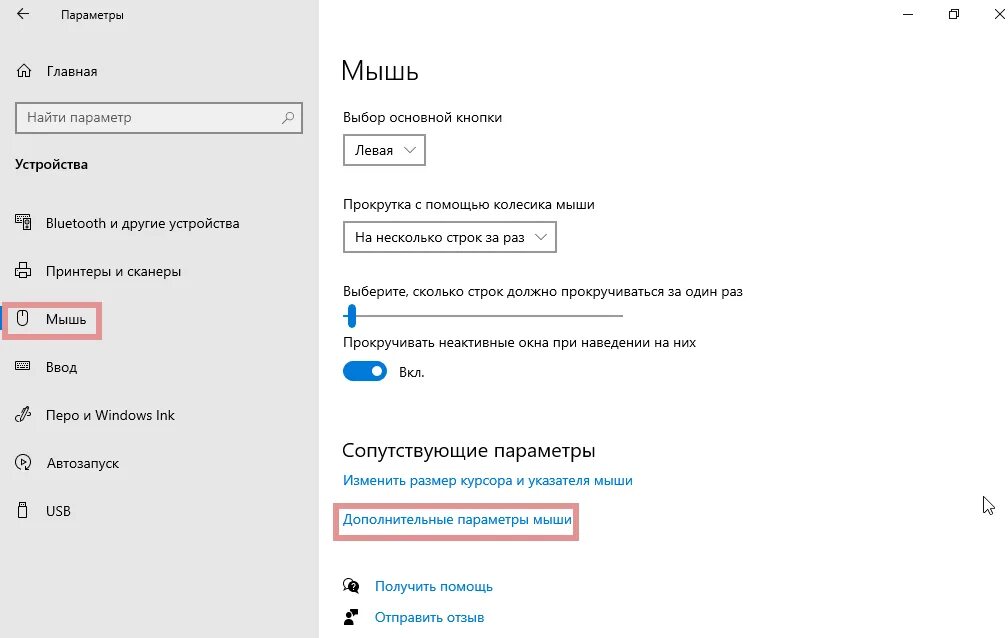This screenshot has width=1008, height=638.
Task: Click the keyboard icon next to Ввод
Action: (24, 367)
